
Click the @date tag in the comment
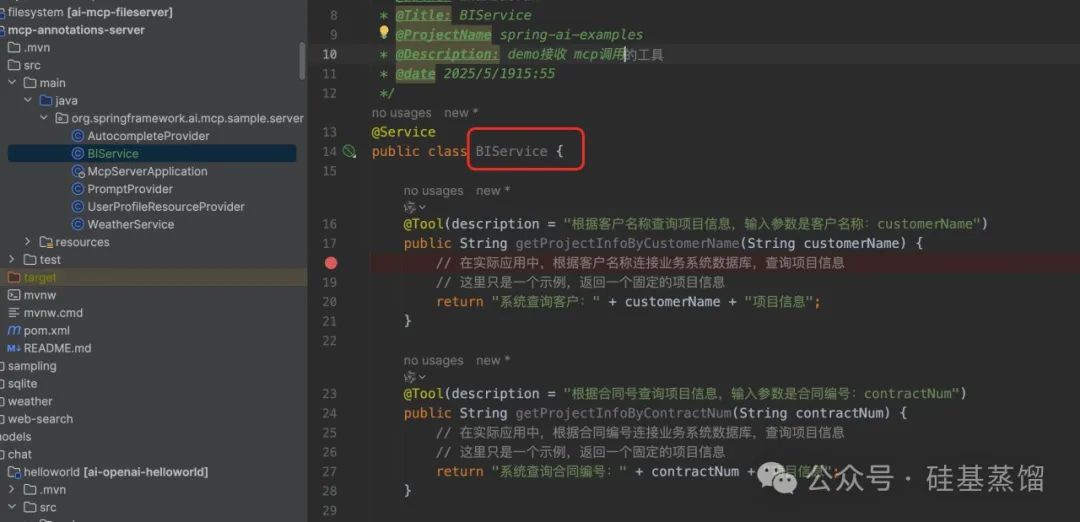coord(415,73)
